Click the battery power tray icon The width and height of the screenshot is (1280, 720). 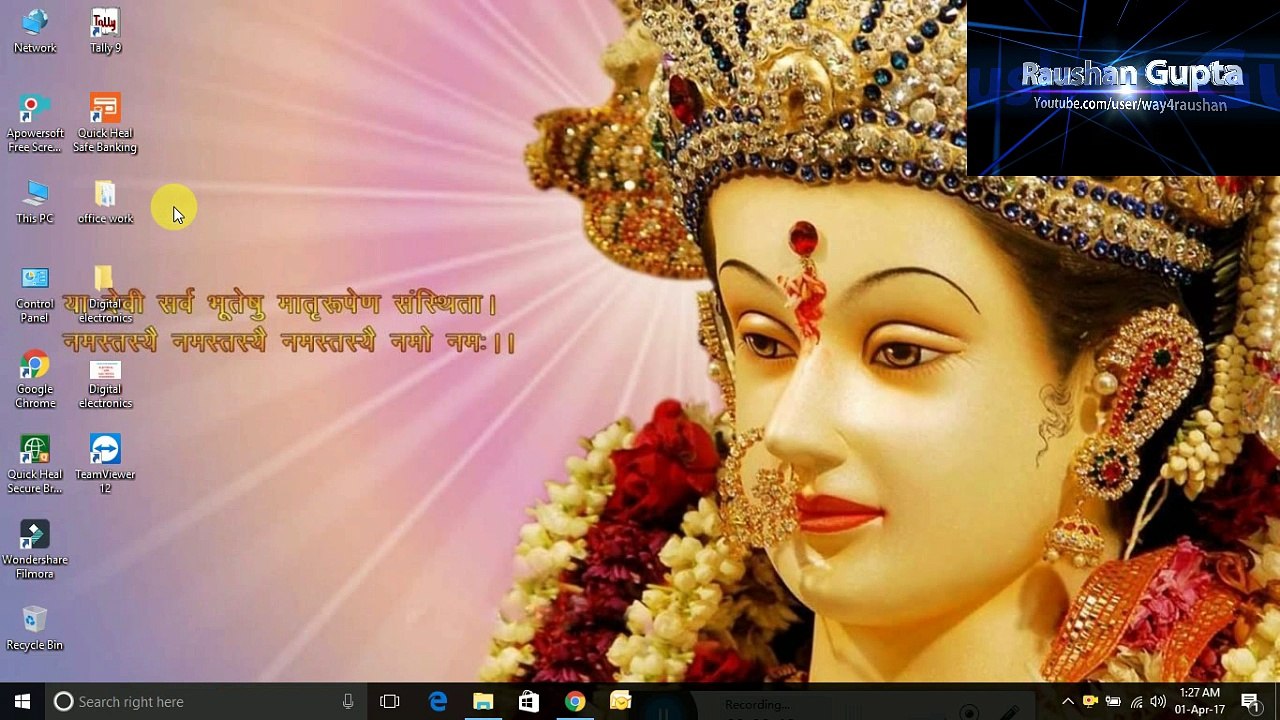(1113, 701)
